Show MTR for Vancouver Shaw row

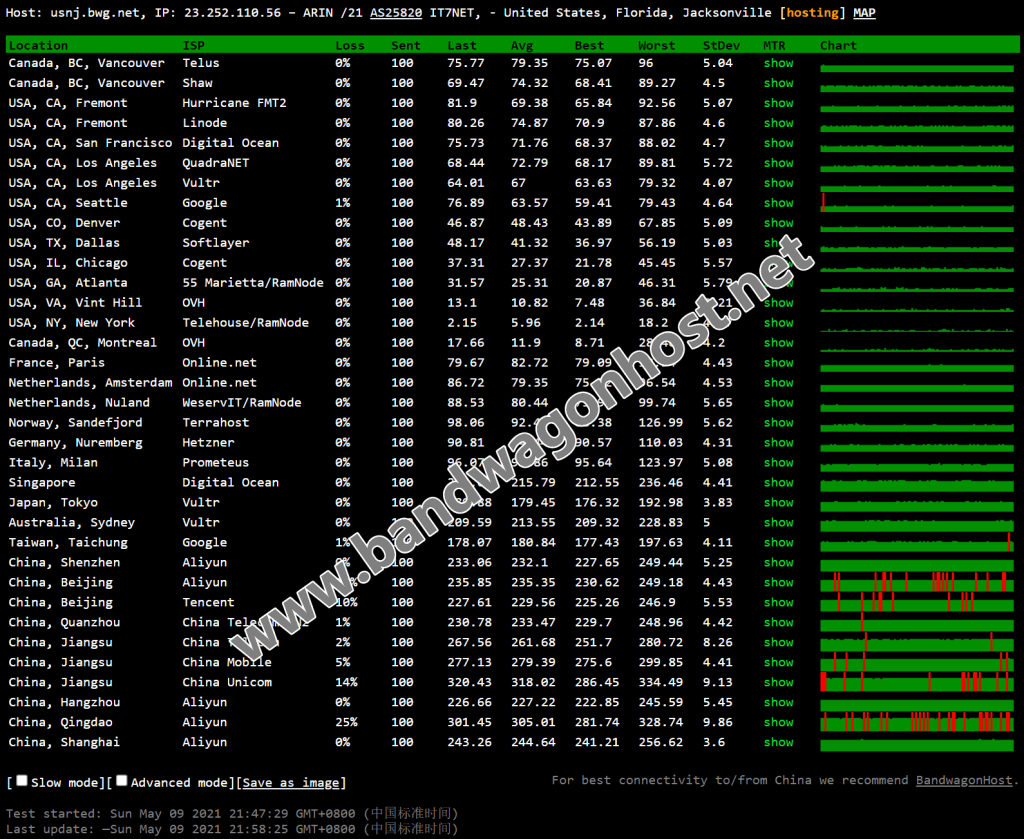coord(778,84)
